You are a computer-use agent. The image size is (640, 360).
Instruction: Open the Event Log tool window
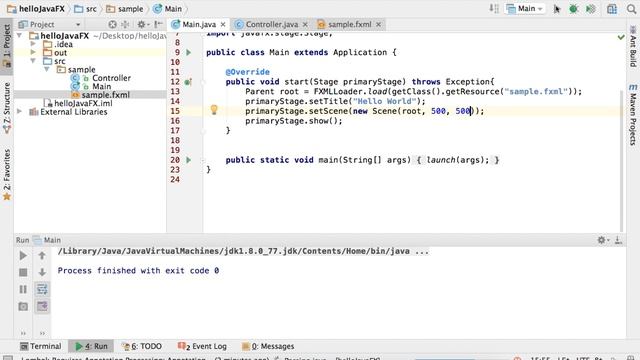tap(202, 346)
